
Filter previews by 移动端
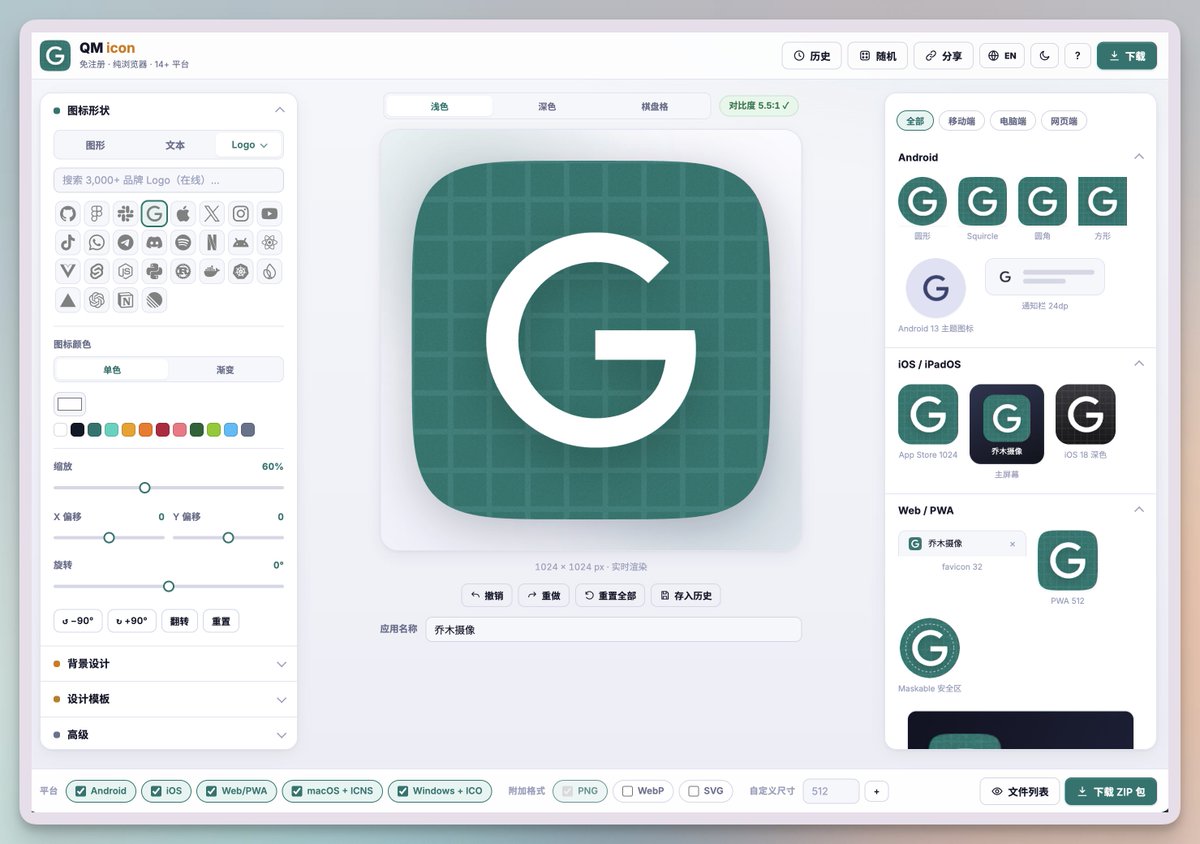(x=961, y=121)
